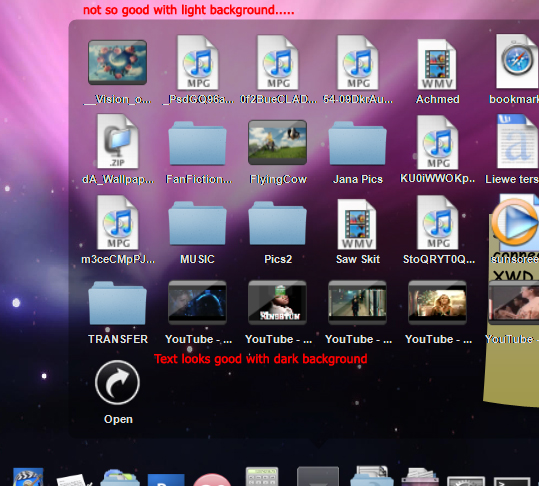The width and height of the screenshot is (539, 486).
Task: Select the _Vision_o heart image thumbnail
Action: click(118, 62)
